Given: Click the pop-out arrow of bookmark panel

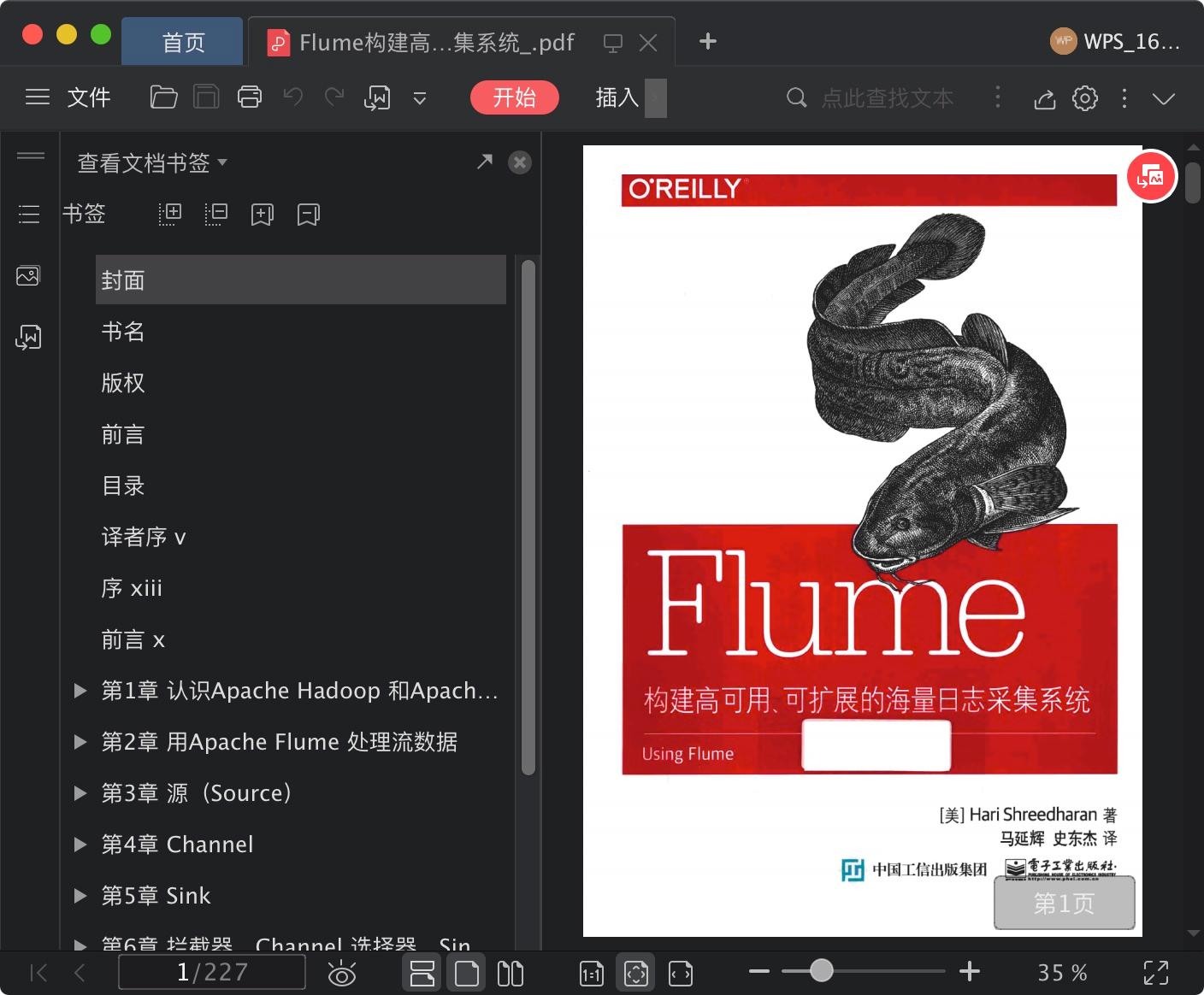Looking at the screenshot, I should tap(485, 162).
